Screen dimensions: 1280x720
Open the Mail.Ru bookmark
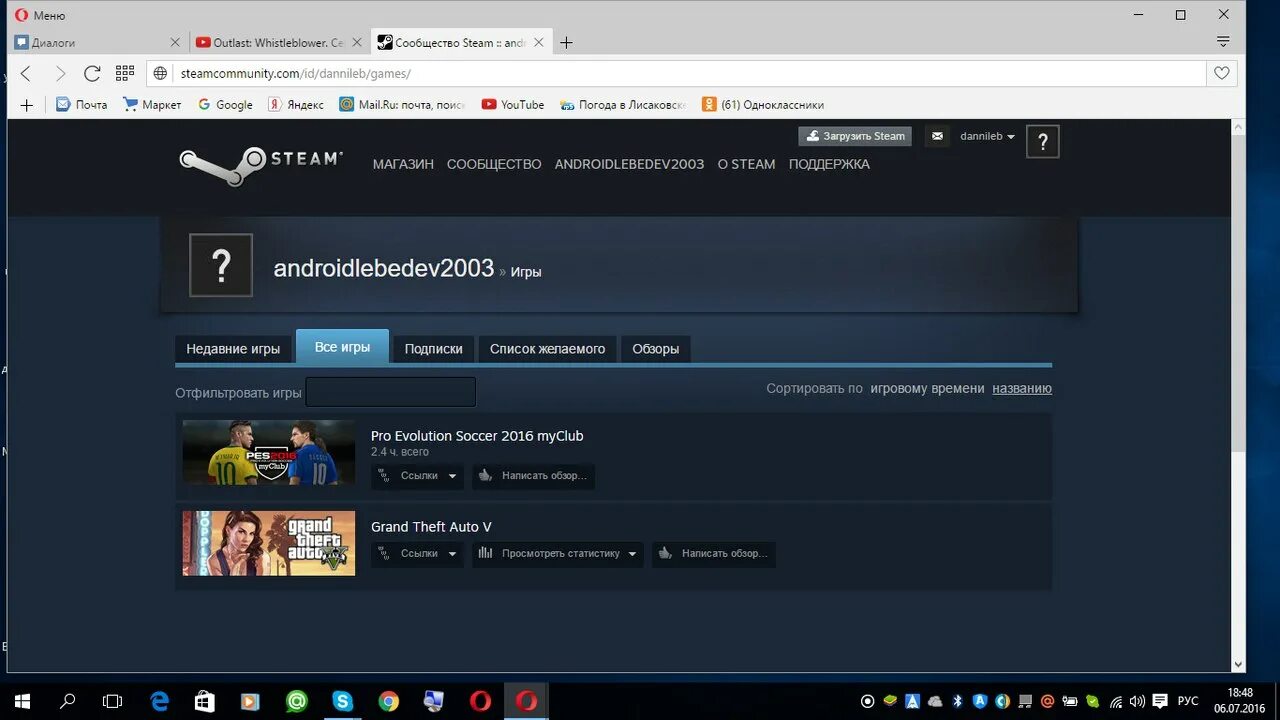(402, 104)
